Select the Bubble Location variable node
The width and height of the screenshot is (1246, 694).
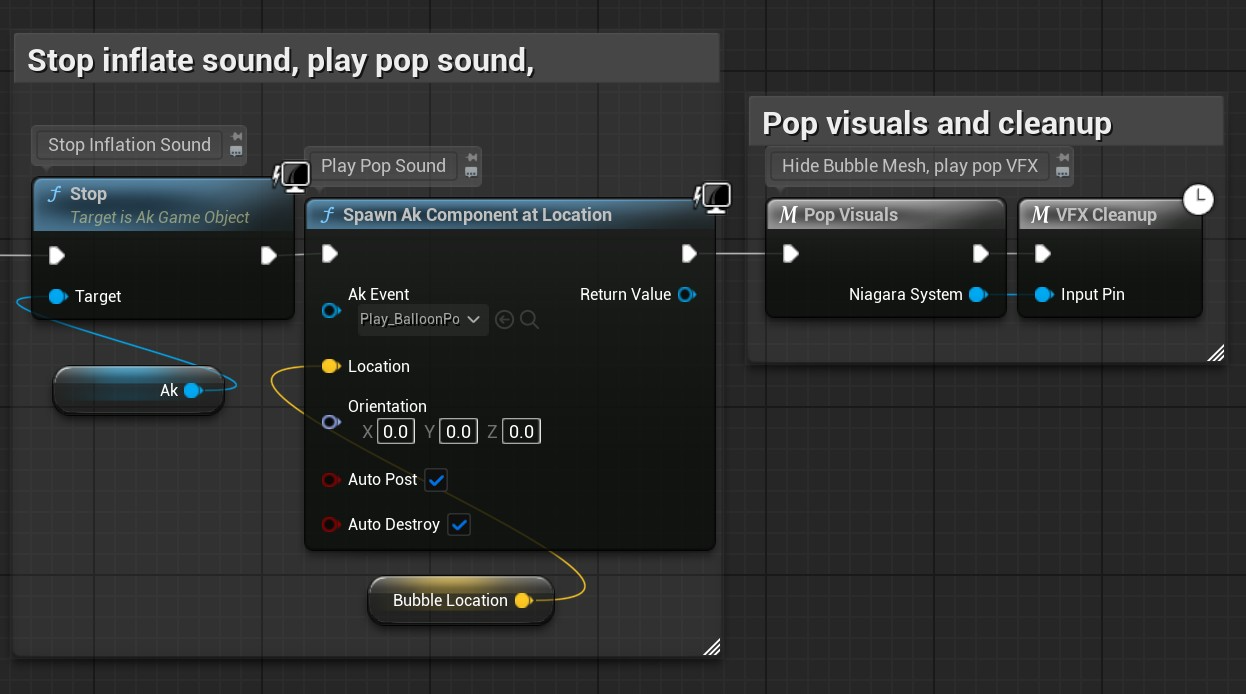click(450, 600)
